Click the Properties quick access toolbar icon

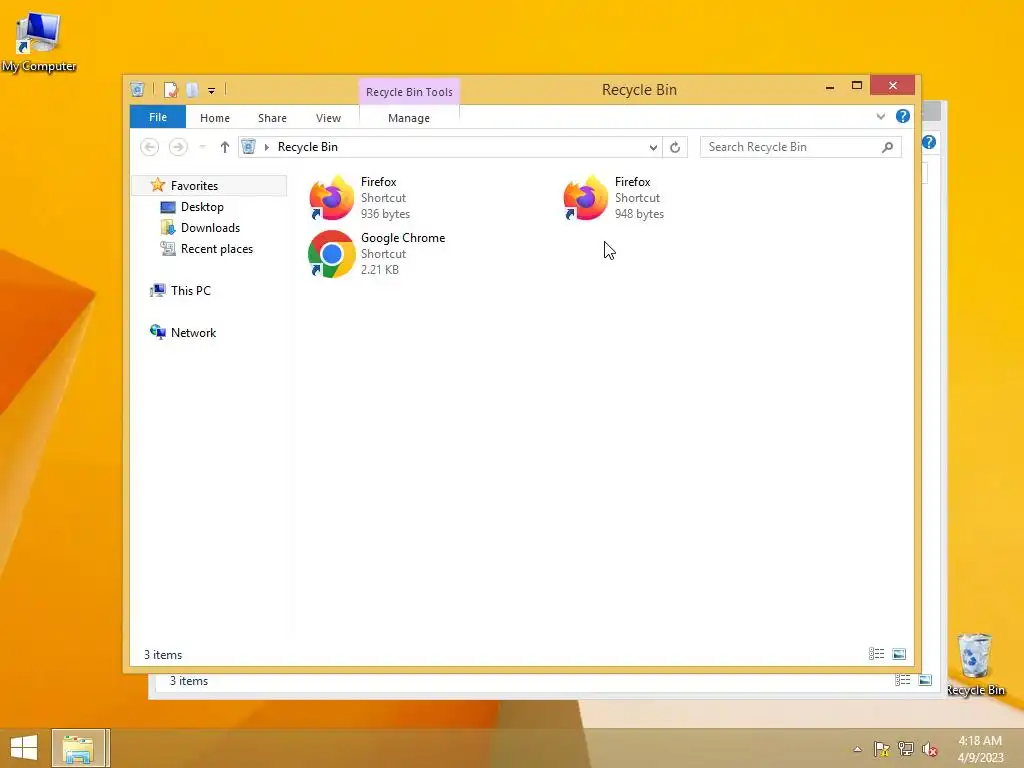(170, 89)
